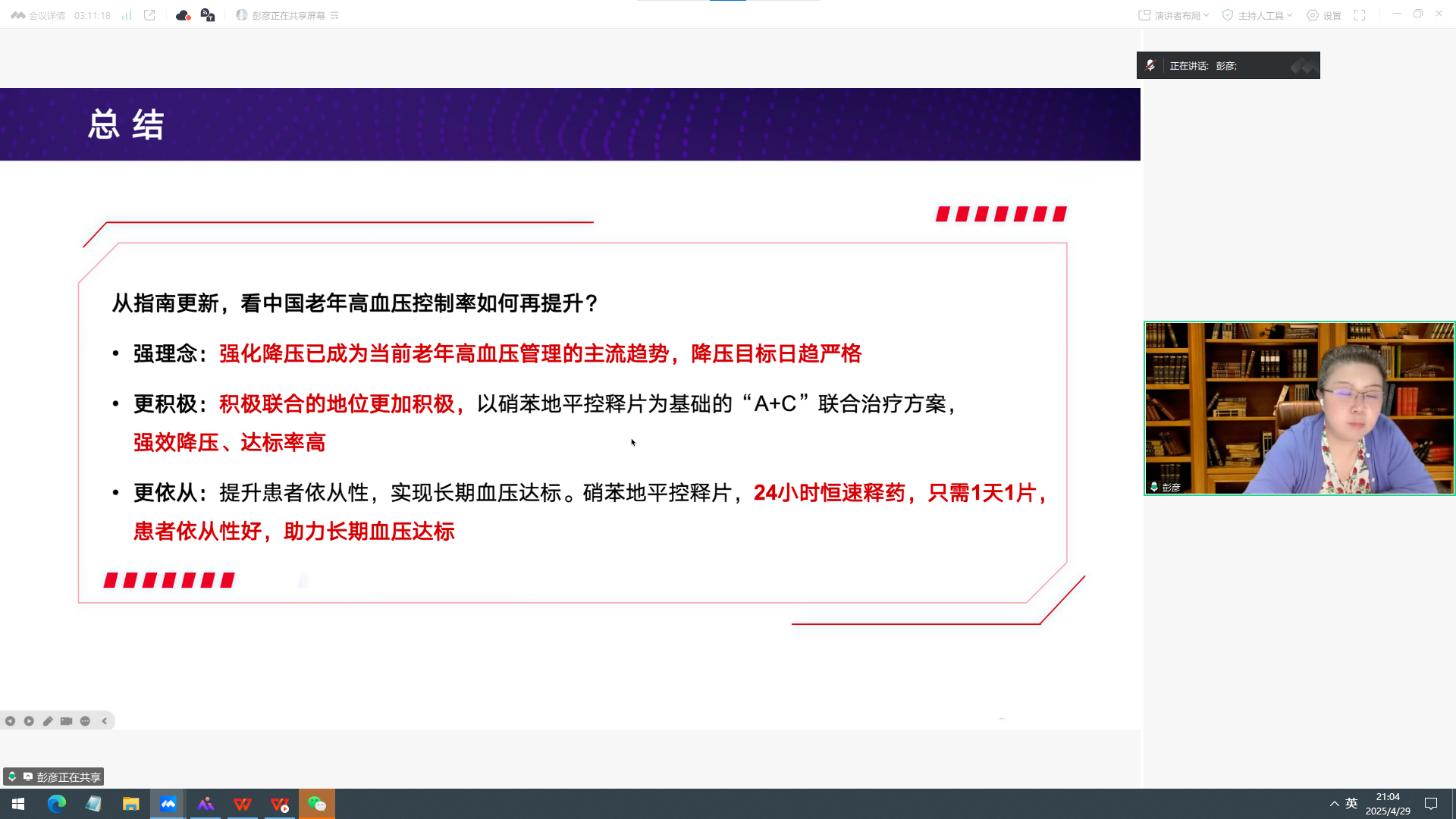
Task: Open WeChat from the taskbar
Action: pos(316,804)
